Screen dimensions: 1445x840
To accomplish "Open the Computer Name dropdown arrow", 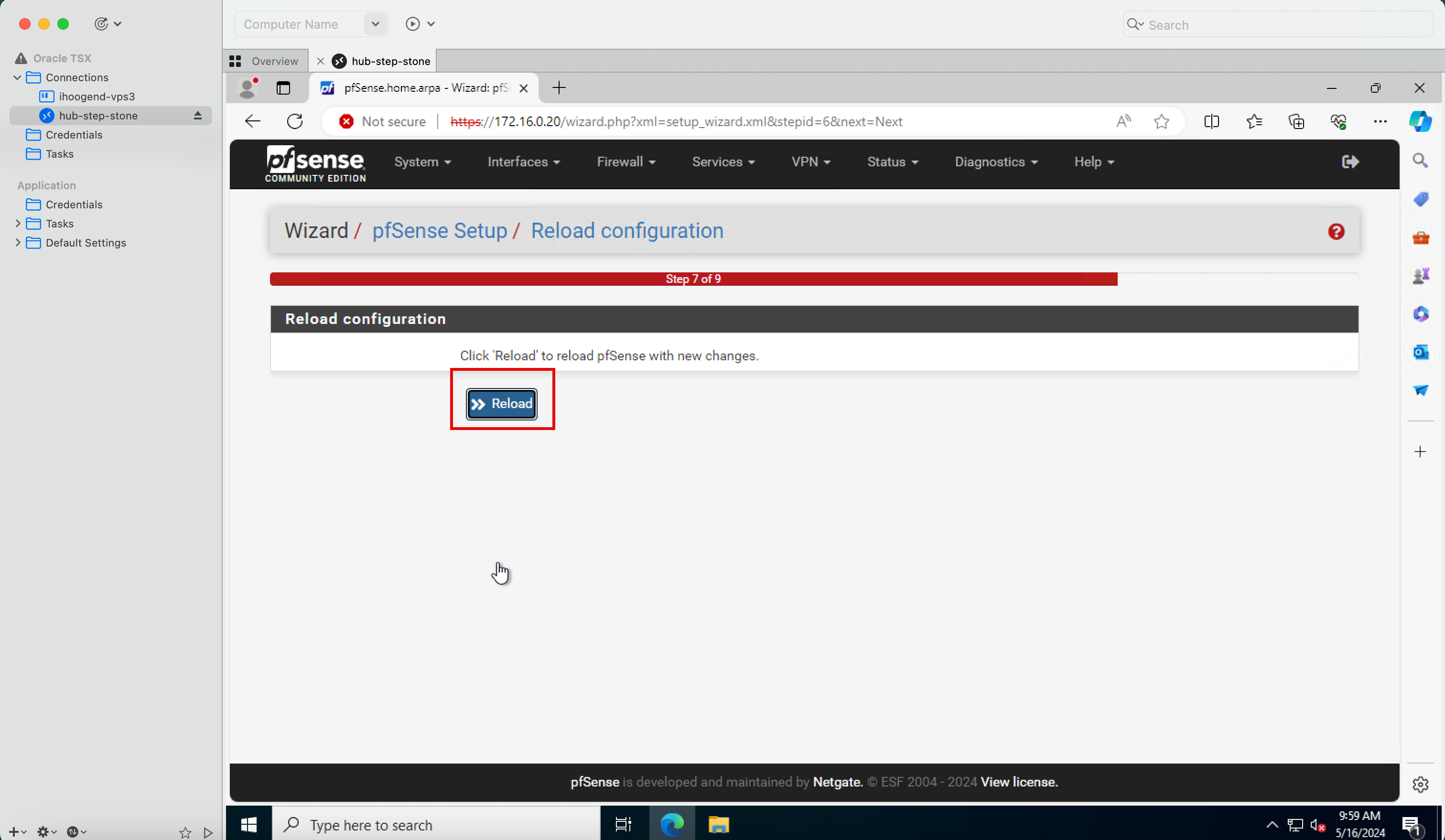I will point(375,24).
